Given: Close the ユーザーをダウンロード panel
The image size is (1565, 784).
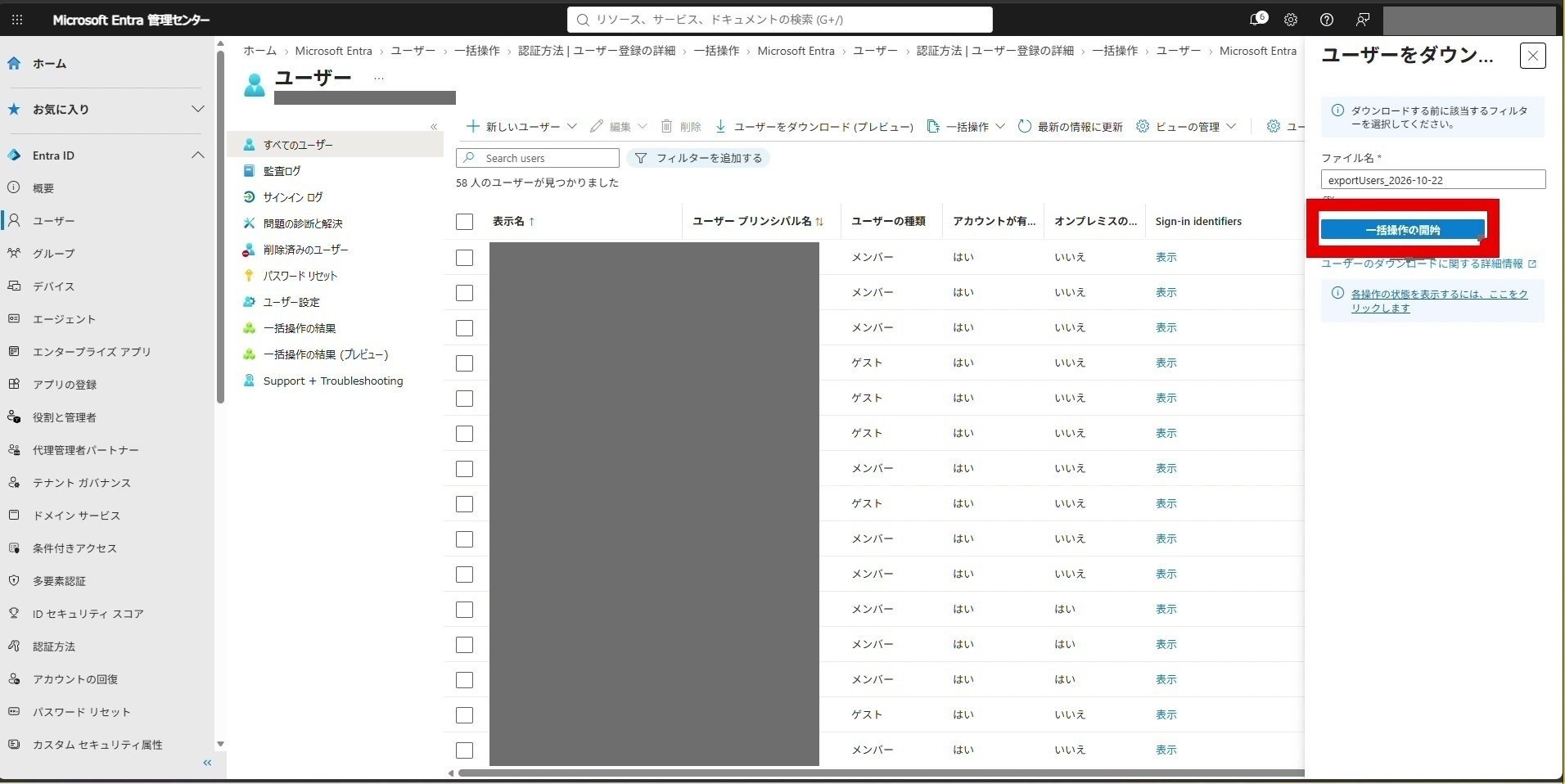Looking at the screenshot, I should 1532,56.
